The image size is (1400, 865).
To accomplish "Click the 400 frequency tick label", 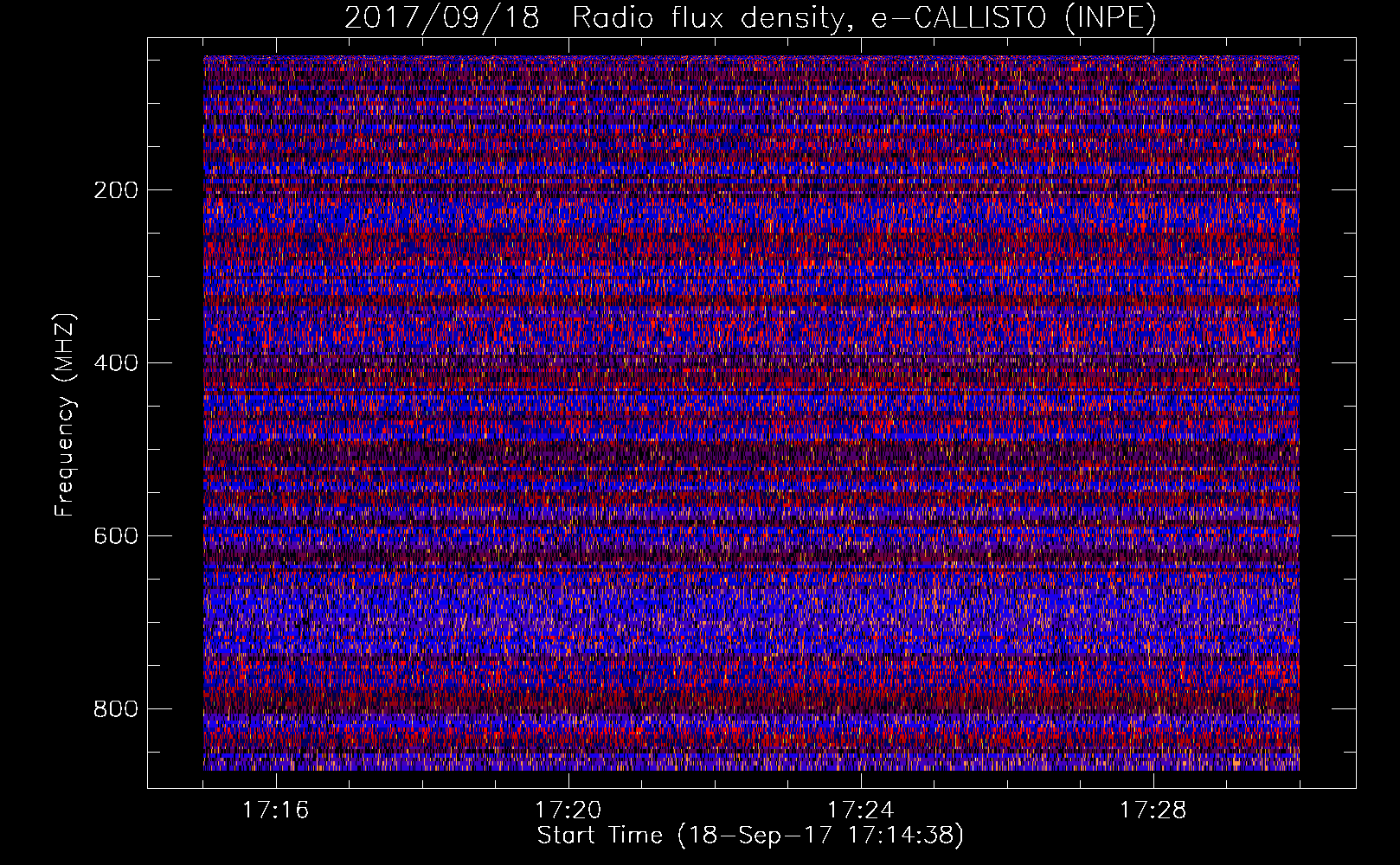I will tap(116, 363).
